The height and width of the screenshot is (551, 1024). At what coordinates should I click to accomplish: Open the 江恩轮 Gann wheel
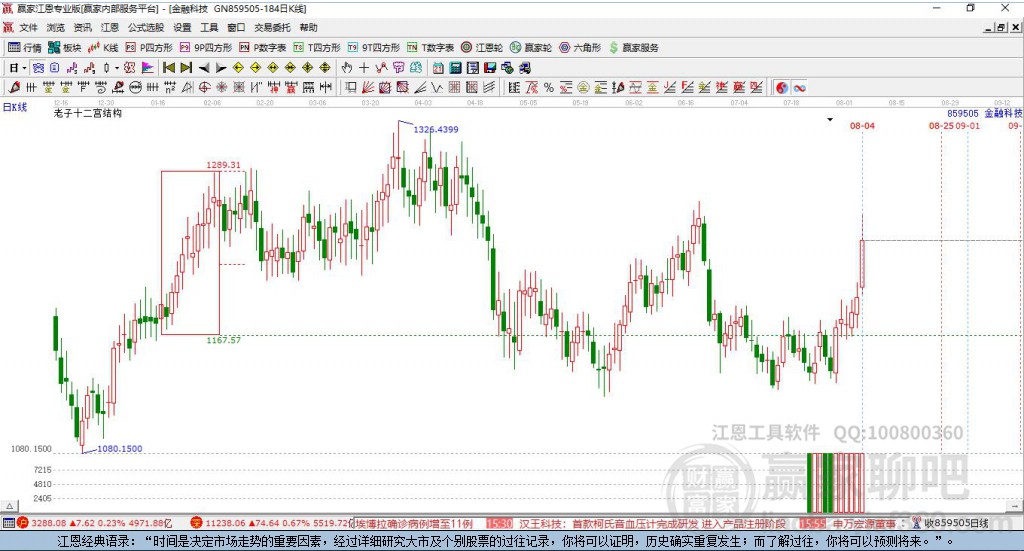(482, 48)
